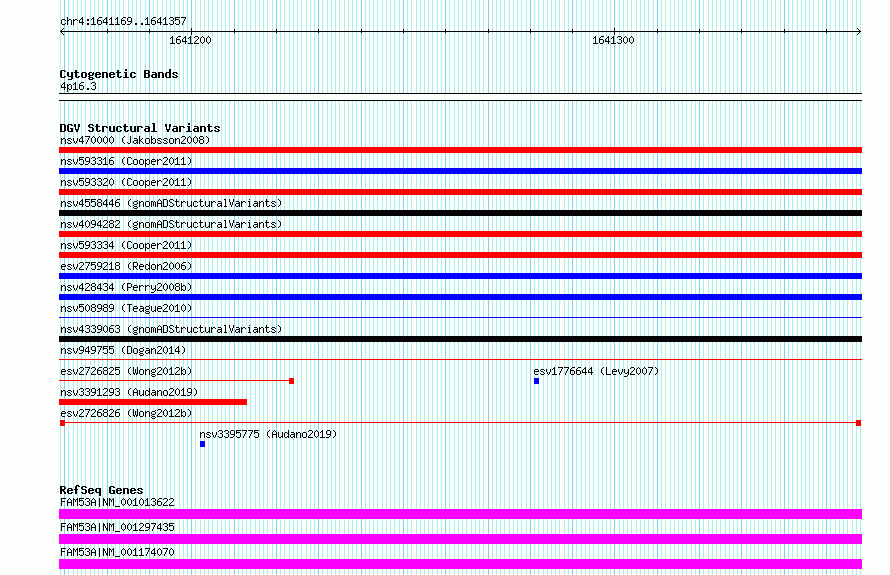Open FAM53A|NM_001174070 gene label
The height and width of the screenshot is (575, 890).
pos(117,552)
